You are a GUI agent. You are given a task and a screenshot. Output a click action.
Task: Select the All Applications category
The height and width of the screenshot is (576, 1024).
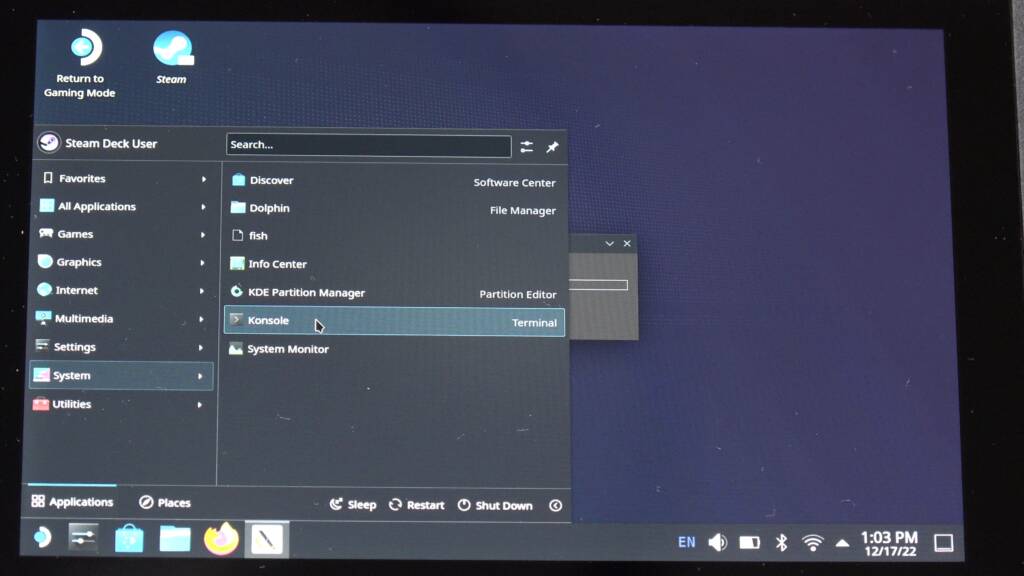[123, 206]
